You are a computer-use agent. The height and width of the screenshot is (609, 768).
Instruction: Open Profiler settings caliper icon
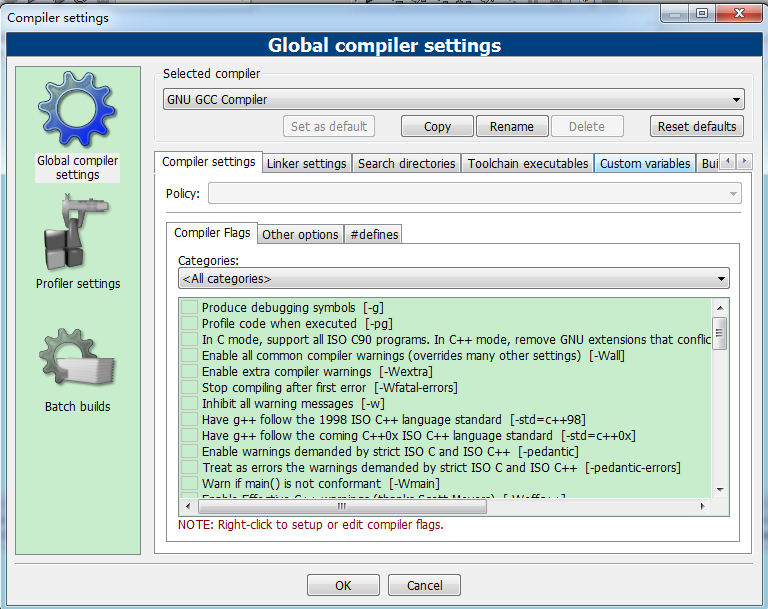[x=76, y=232]
